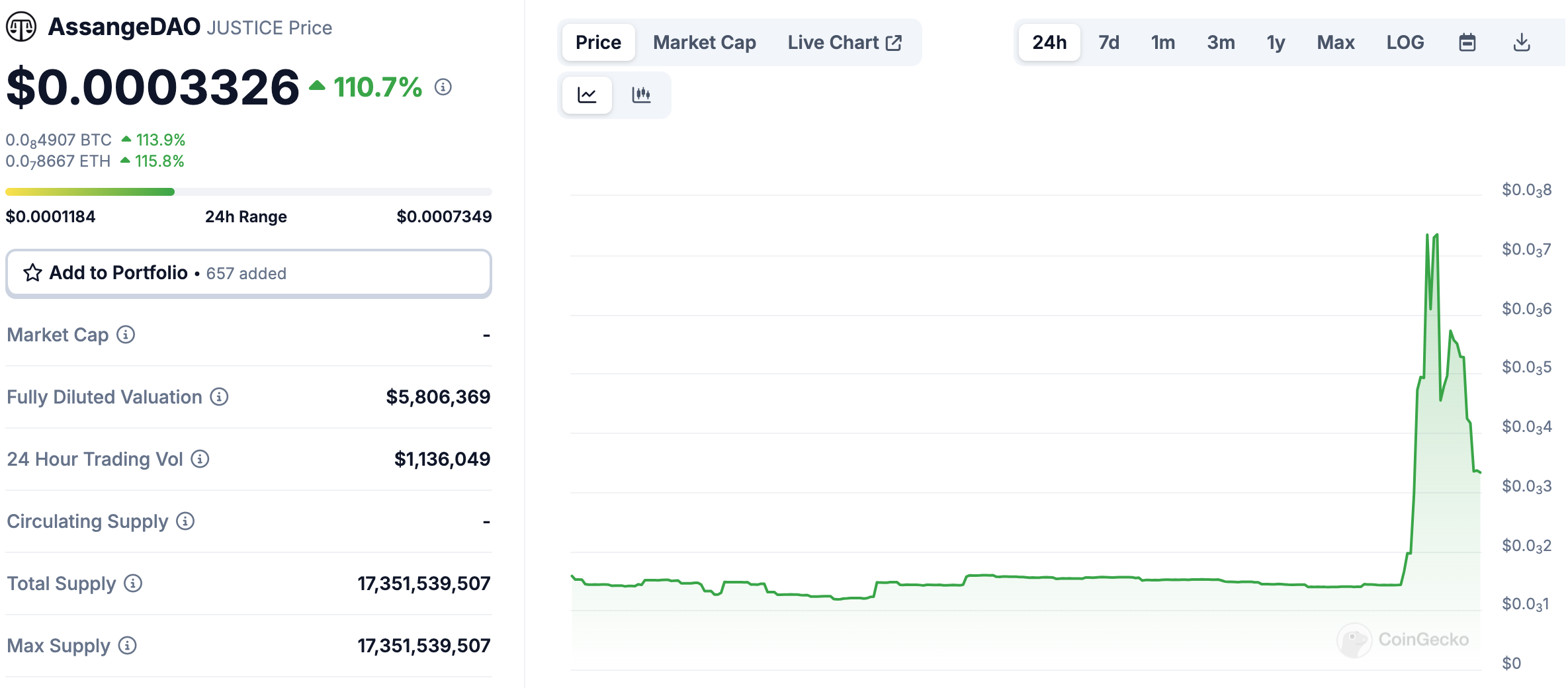Open Live Chart external link icon

[894, 43]
